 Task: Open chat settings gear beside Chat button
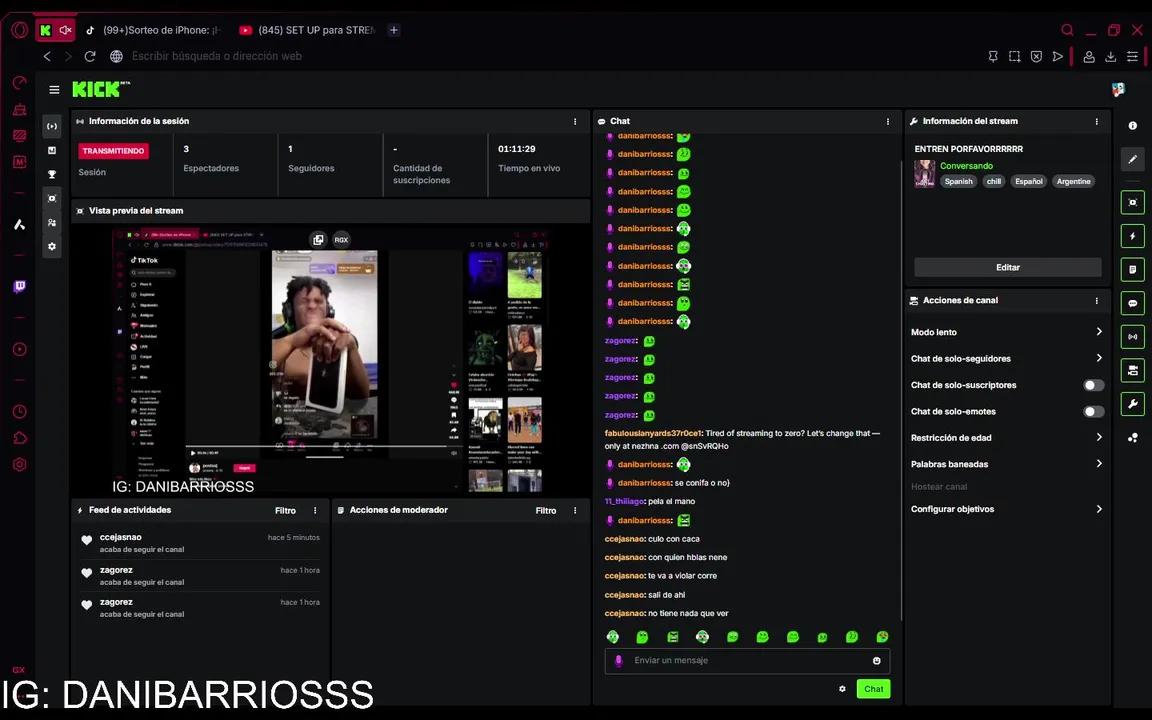pyautogui.click(x=842, y=688)
